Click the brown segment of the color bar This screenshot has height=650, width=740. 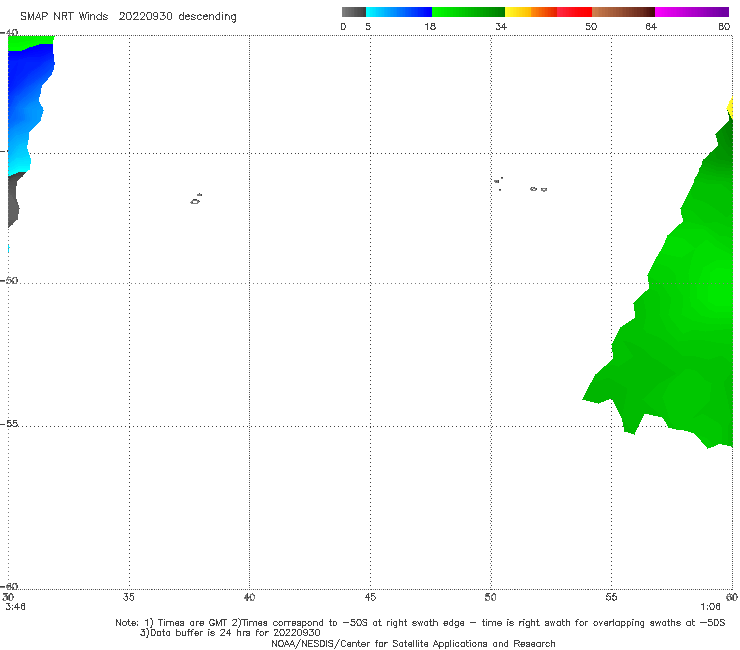623,12
